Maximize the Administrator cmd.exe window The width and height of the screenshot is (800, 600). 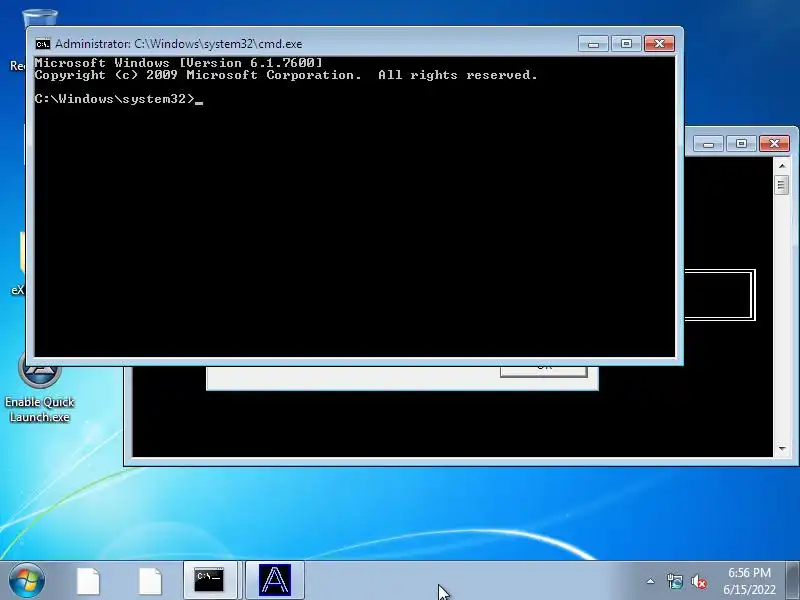tap(626, 44)
